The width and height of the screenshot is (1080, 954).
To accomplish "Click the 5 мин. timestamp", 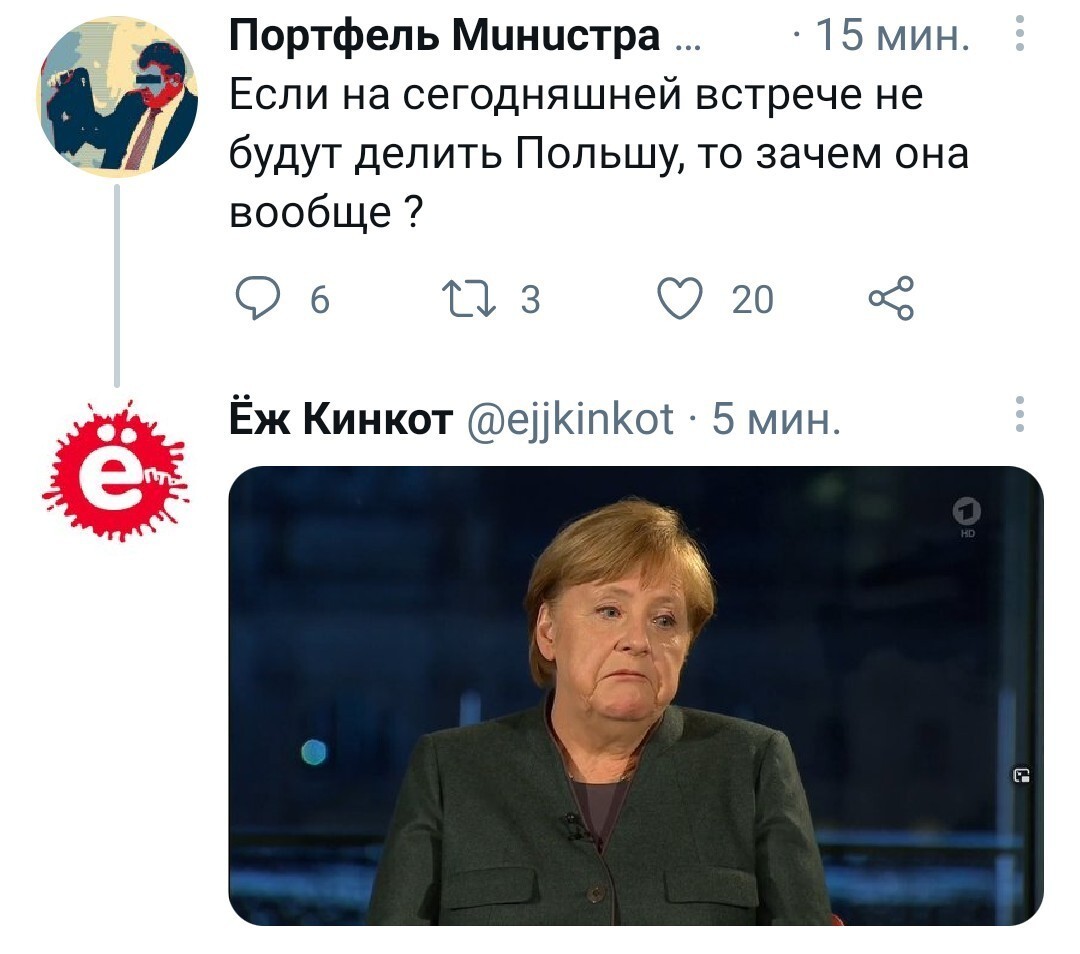I will [776, 418].
